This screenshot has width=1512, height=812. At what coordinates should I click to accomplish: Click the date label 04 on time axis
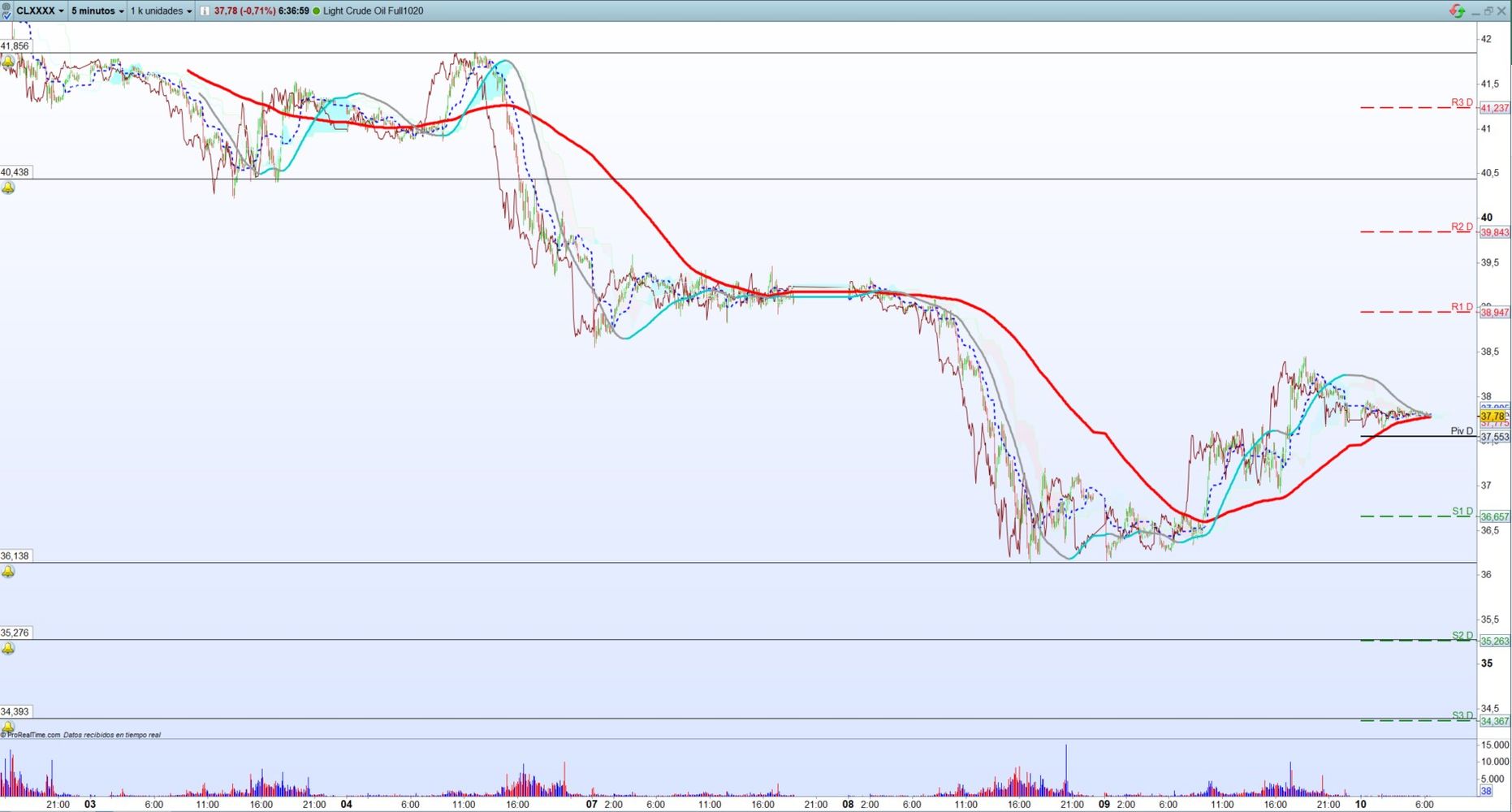click(347, 805)
